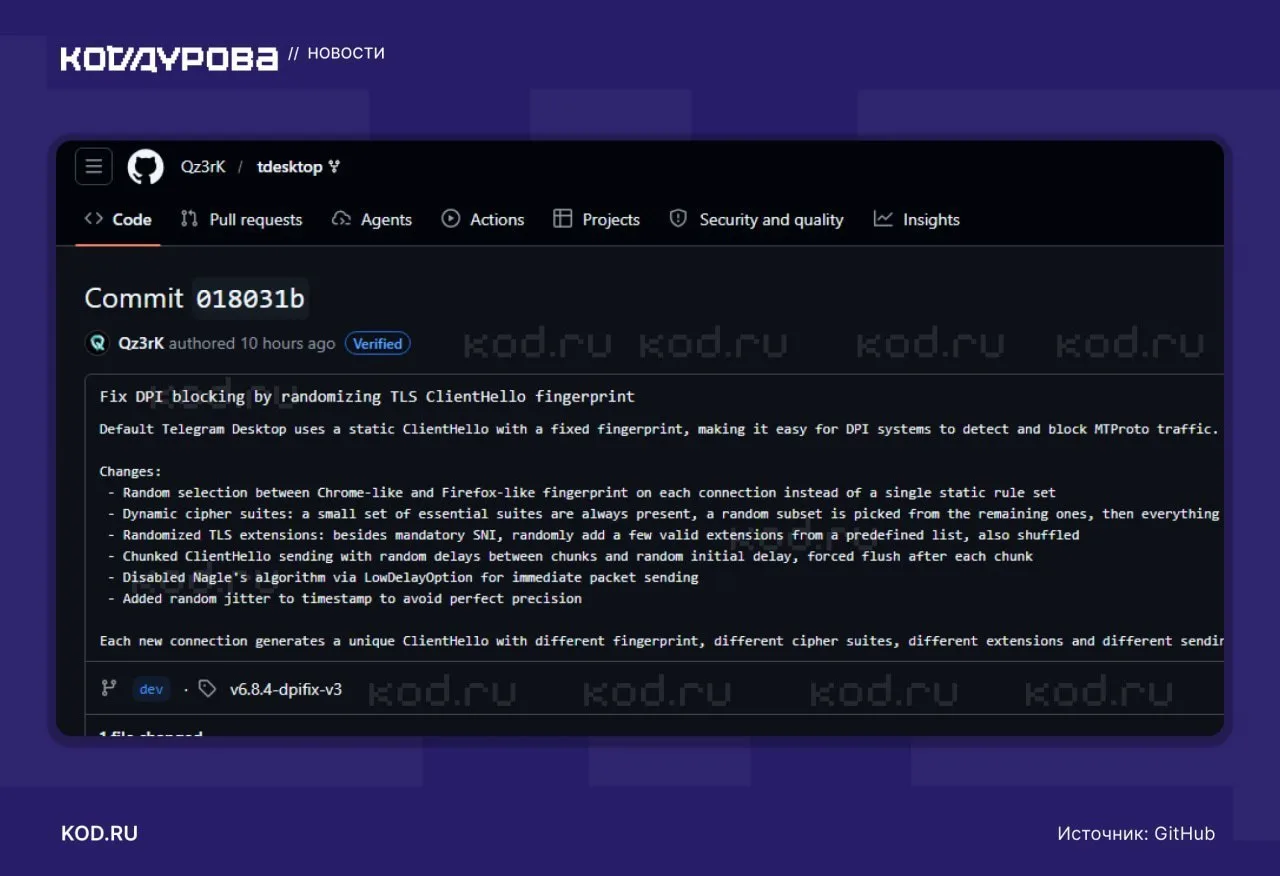Viewport: 1280px width, 876px height.
Task: Click the '10 hours ago' timestamp
Action: pos(287,343)
